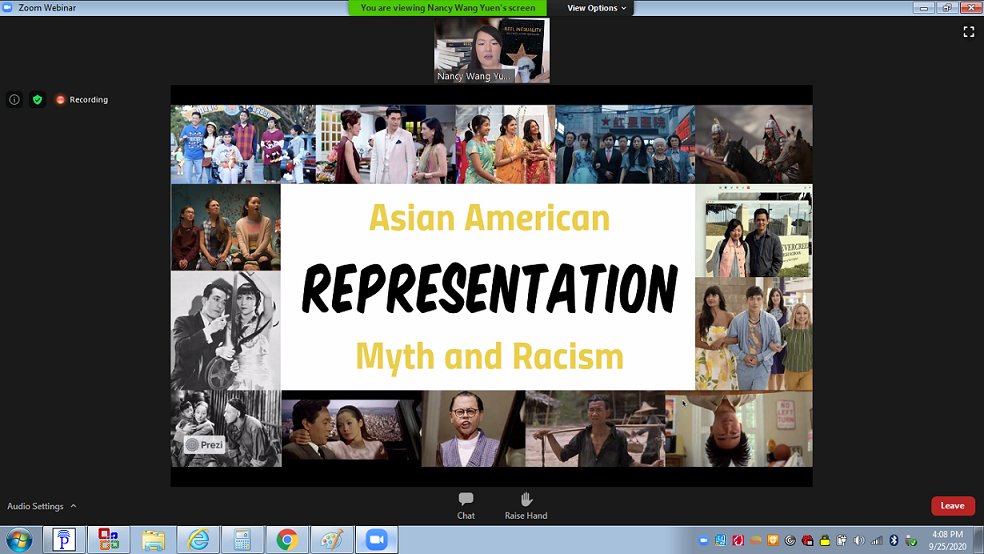Click the Prezi logo on the slide
The height and width of the screenshot is (554, 984).
coord(205,445)
